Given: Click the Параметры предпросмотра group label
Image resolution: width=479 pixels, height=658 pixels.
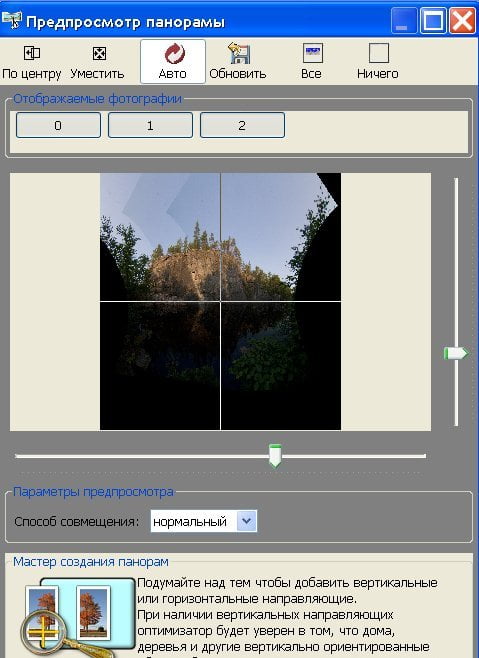Looking at the screenshot, I should pyautogui.click(x=93, y=492).
